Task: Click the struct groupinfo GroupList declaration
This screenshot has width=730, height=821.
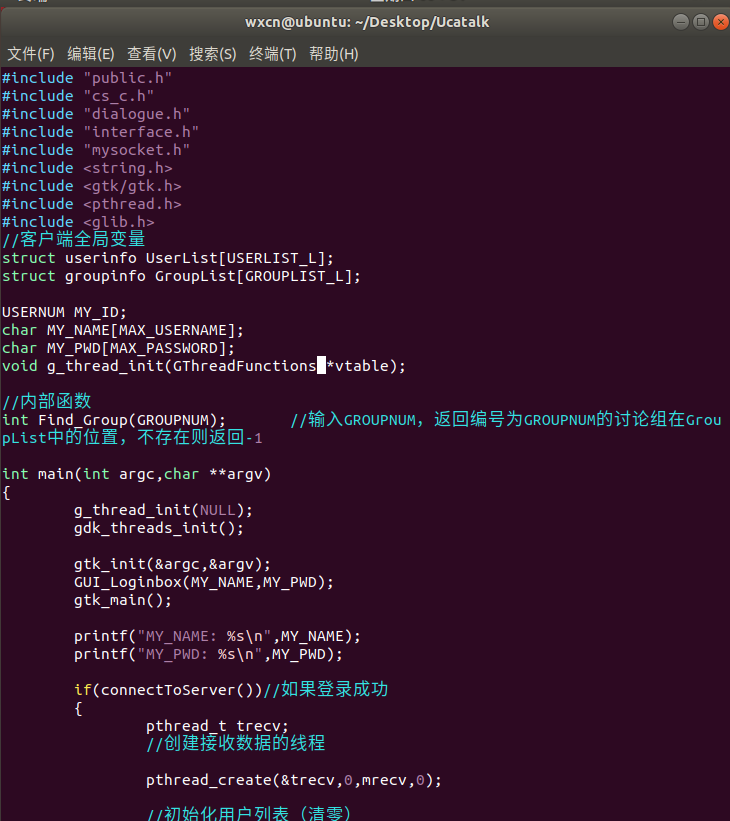Action: (x=181, y=276)
